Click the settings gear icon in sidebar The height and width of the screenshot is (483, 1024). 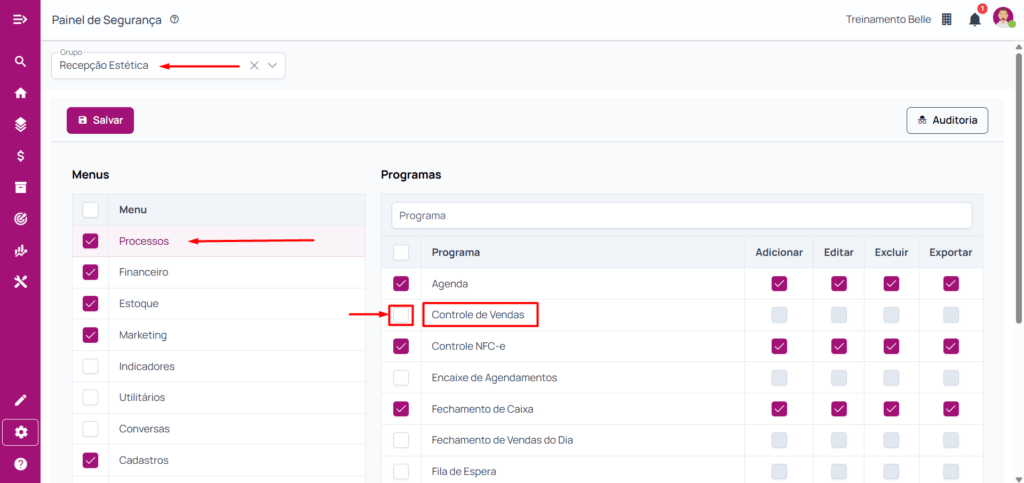tap(20, 432)
